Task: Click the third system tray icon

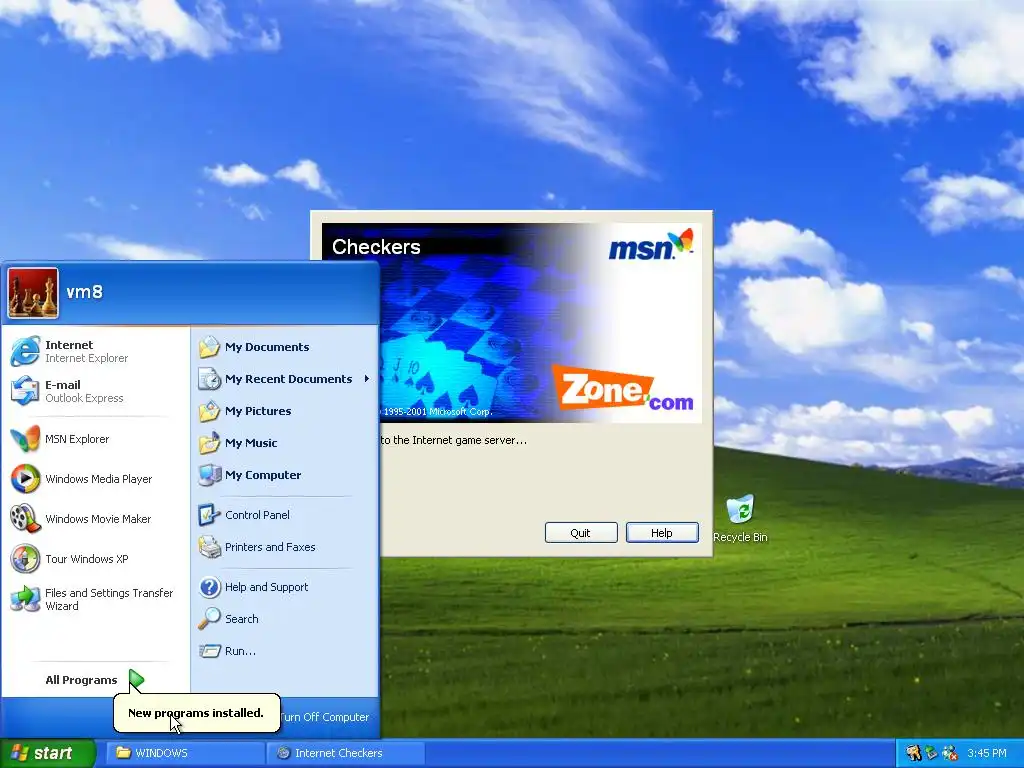Action: (950, 753)
